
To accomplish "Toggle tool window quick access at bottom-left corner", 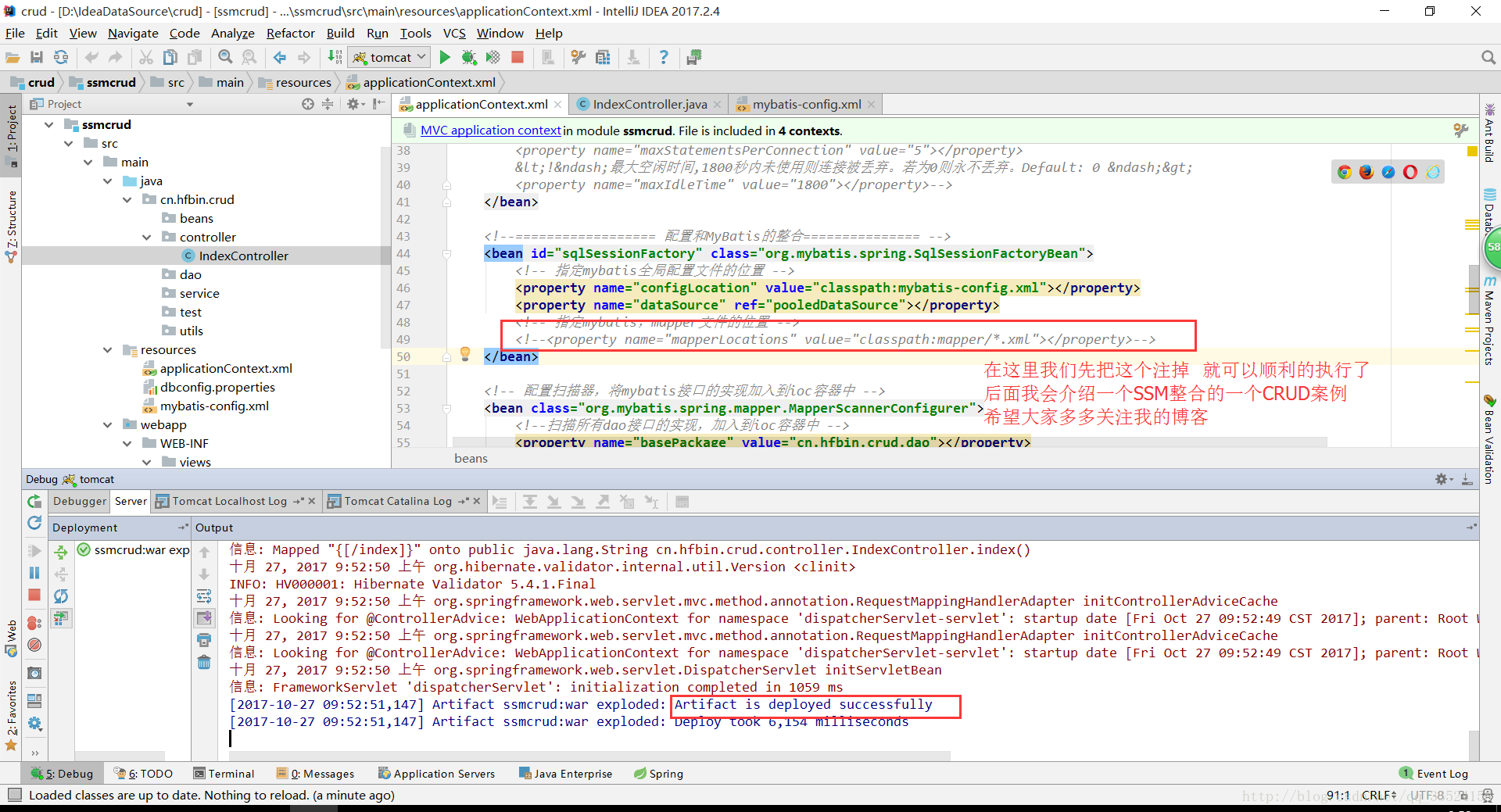I will [14, 795].
